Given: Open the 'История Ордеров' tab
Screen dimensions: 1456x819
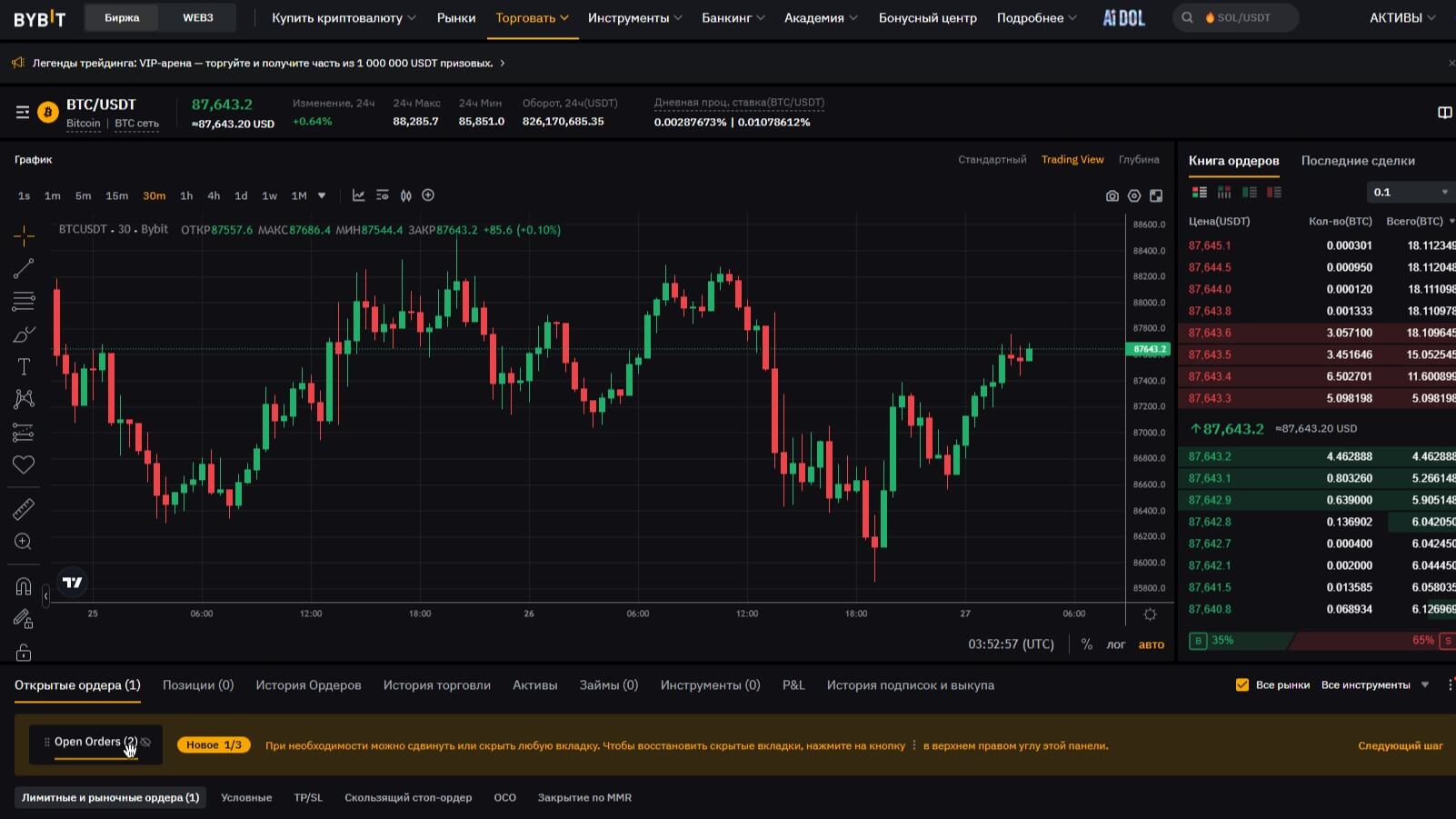Looking at the screenshot, I should tap(308, 685).
